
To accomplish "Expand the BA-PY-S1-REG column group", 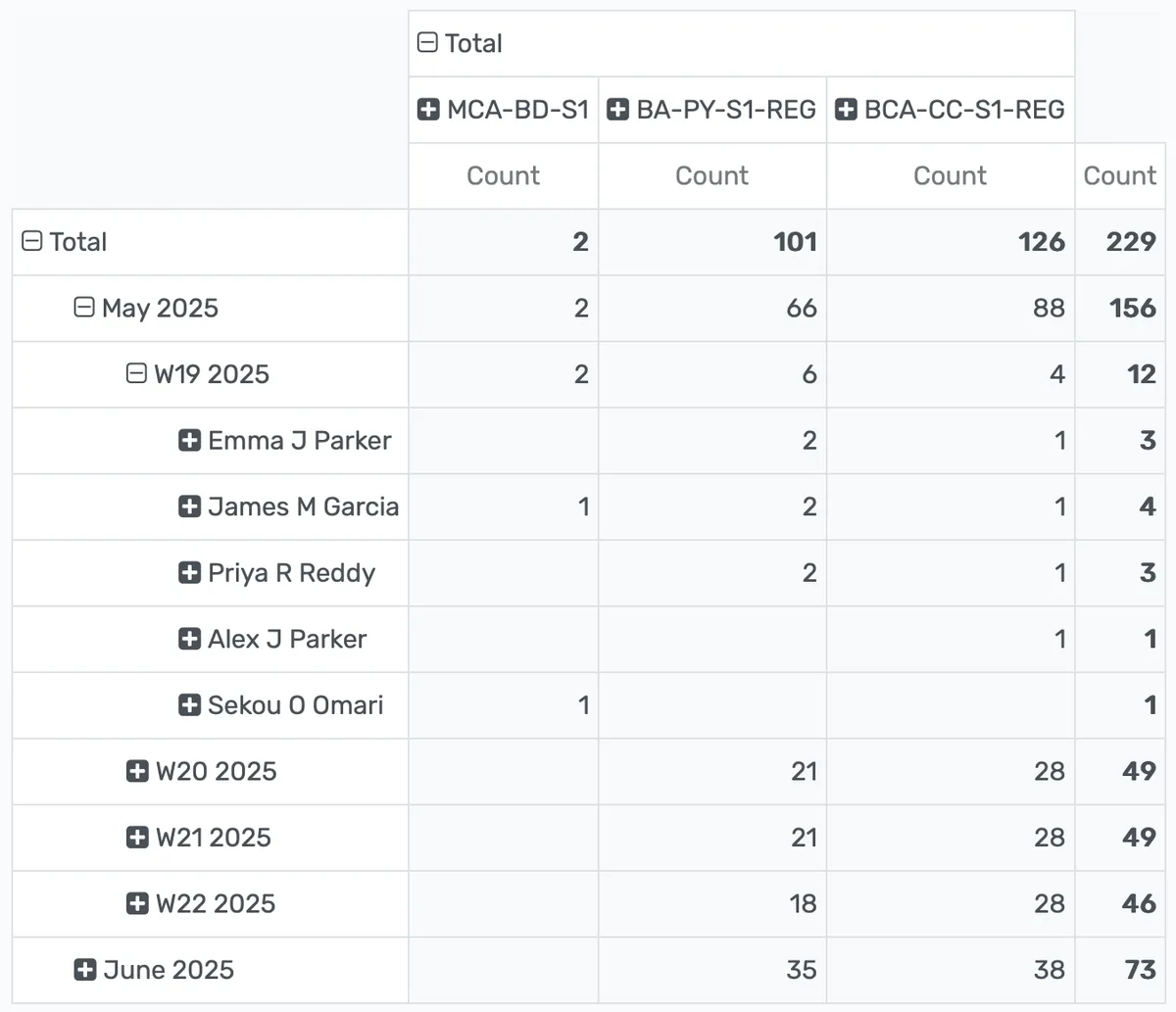I will [x=618, y=110].
